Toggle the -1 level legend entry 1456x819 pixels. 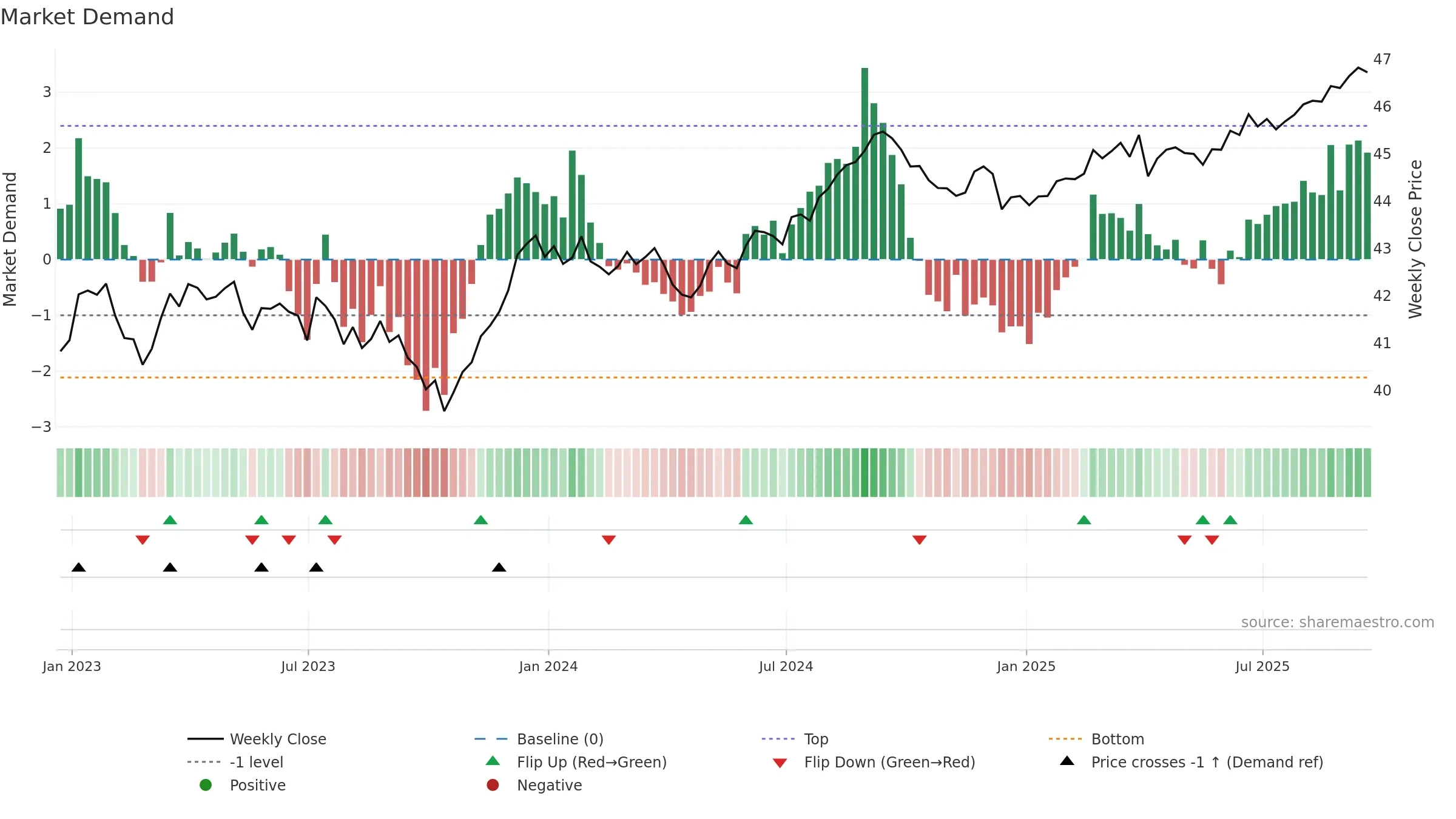click(235, 762)
